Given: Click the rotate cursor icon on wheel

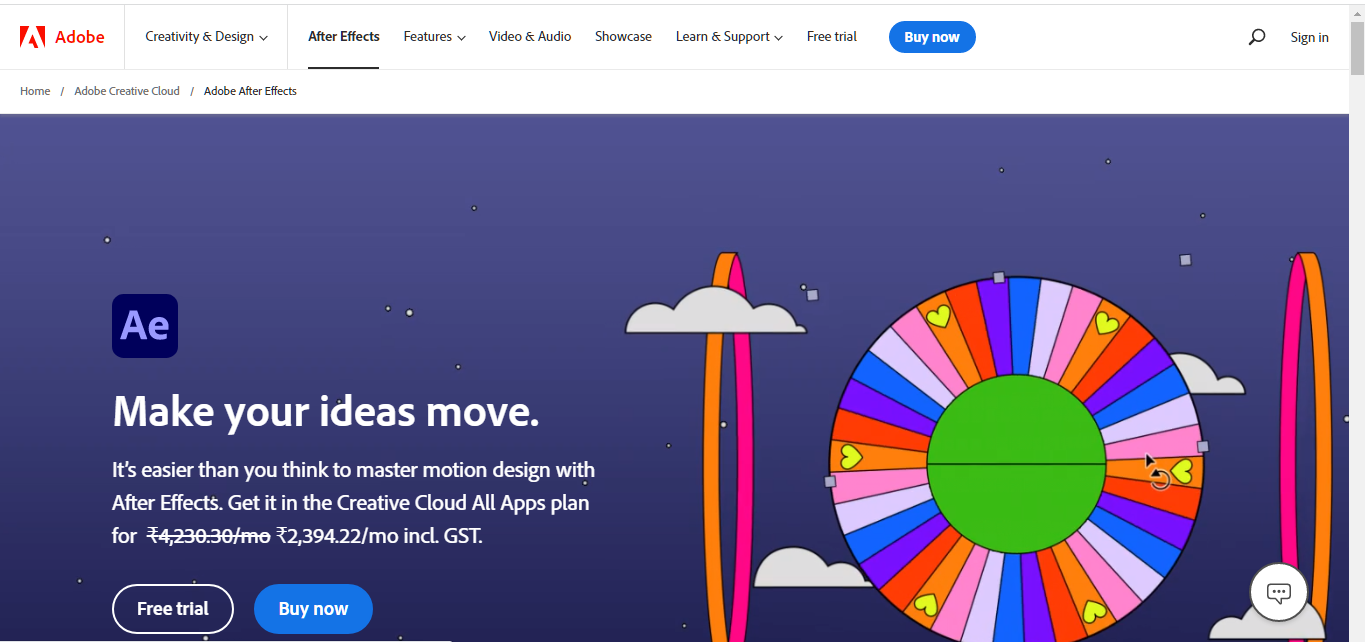Looking at the screenshot, I should coord(1158,478).
